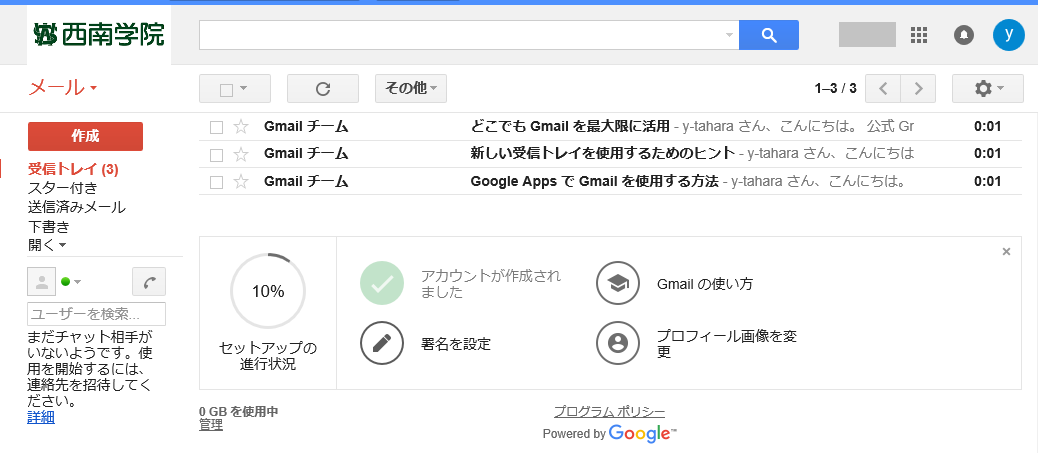Open the スター付き folder
Image resolution: width=1038 pixels, height=453 pixels.
click(x=62, y=188)
